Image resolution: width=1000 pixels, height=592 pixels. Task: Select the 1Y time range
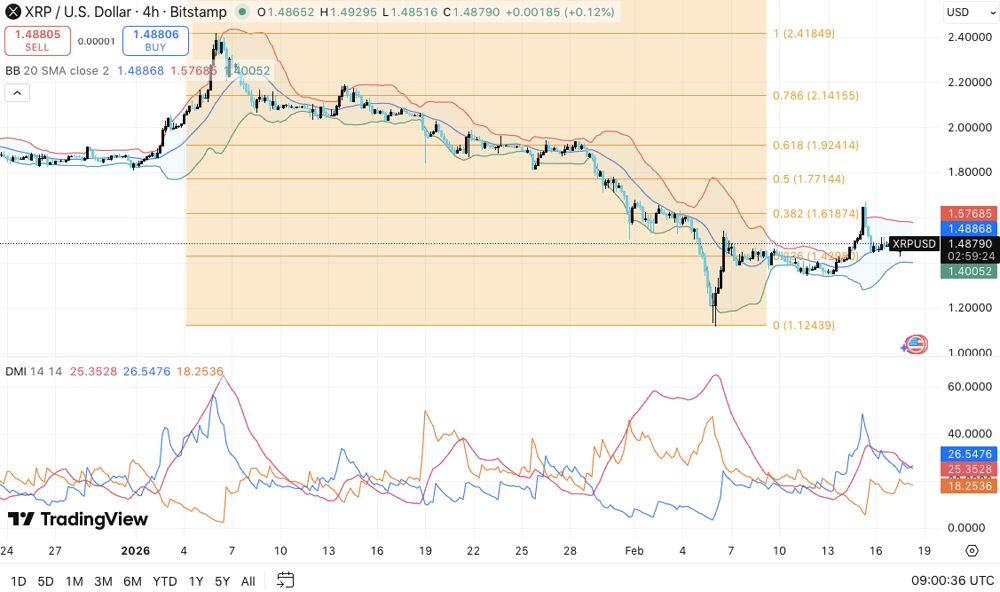point(196,581)
